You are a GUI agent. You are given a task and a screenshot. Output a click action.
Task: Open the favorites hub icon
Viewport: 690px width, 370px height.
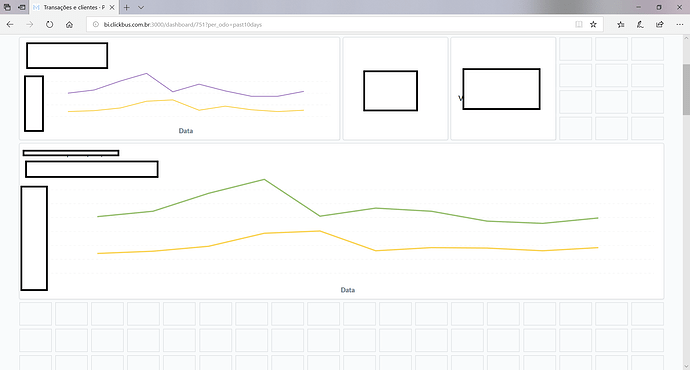pos(620,25)
